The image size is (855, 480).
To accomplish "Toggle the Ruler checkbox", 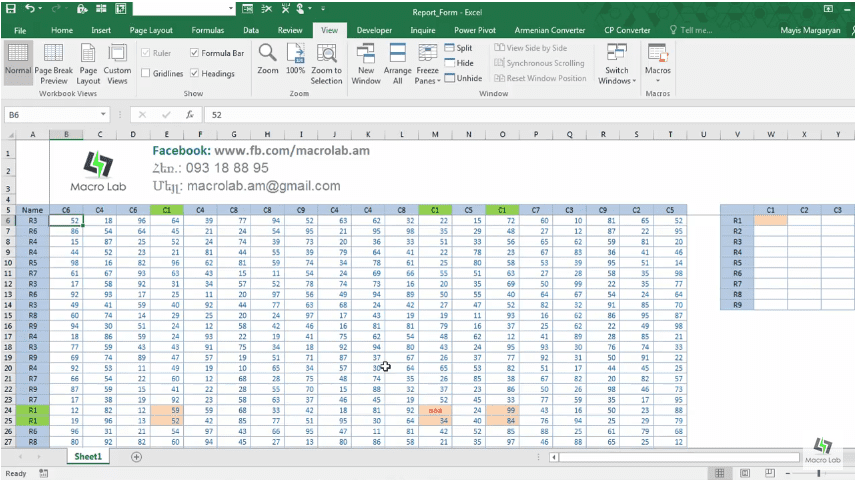I will click(146, 53).
